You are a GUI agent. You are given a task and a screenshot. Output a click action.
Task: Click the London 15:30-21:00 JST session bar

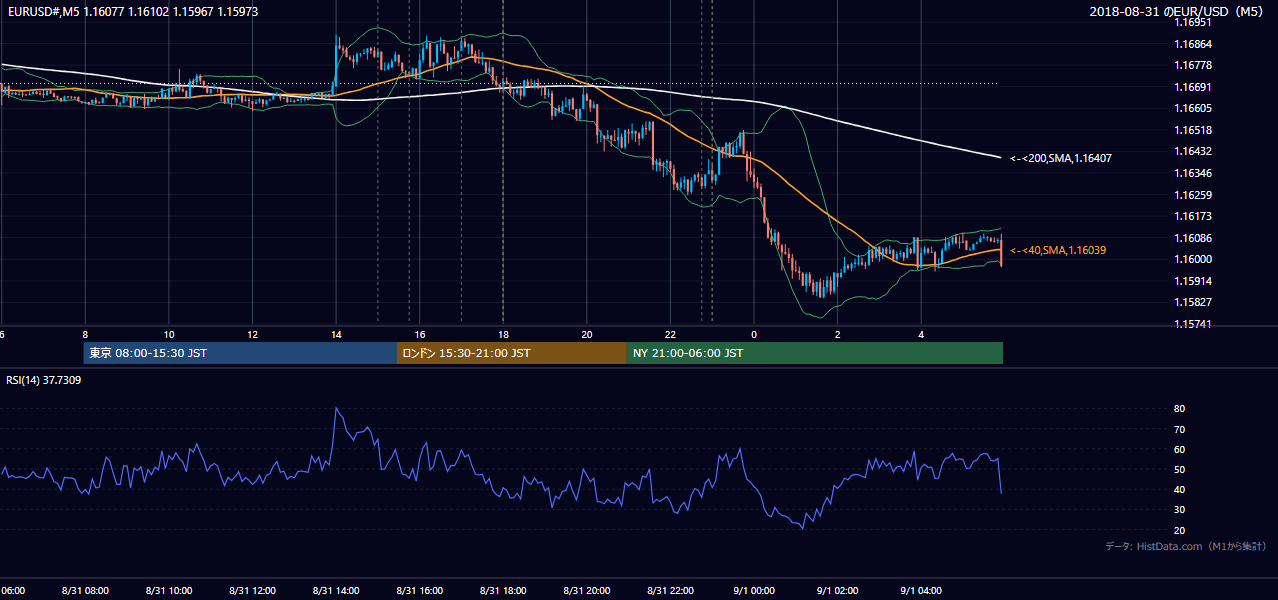pyautogui.click(x=512, y=353)
